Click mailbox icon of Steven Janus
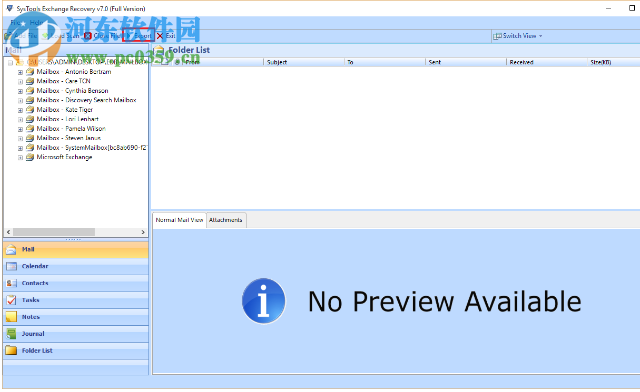The image size is (640, 392). (30, 138)
